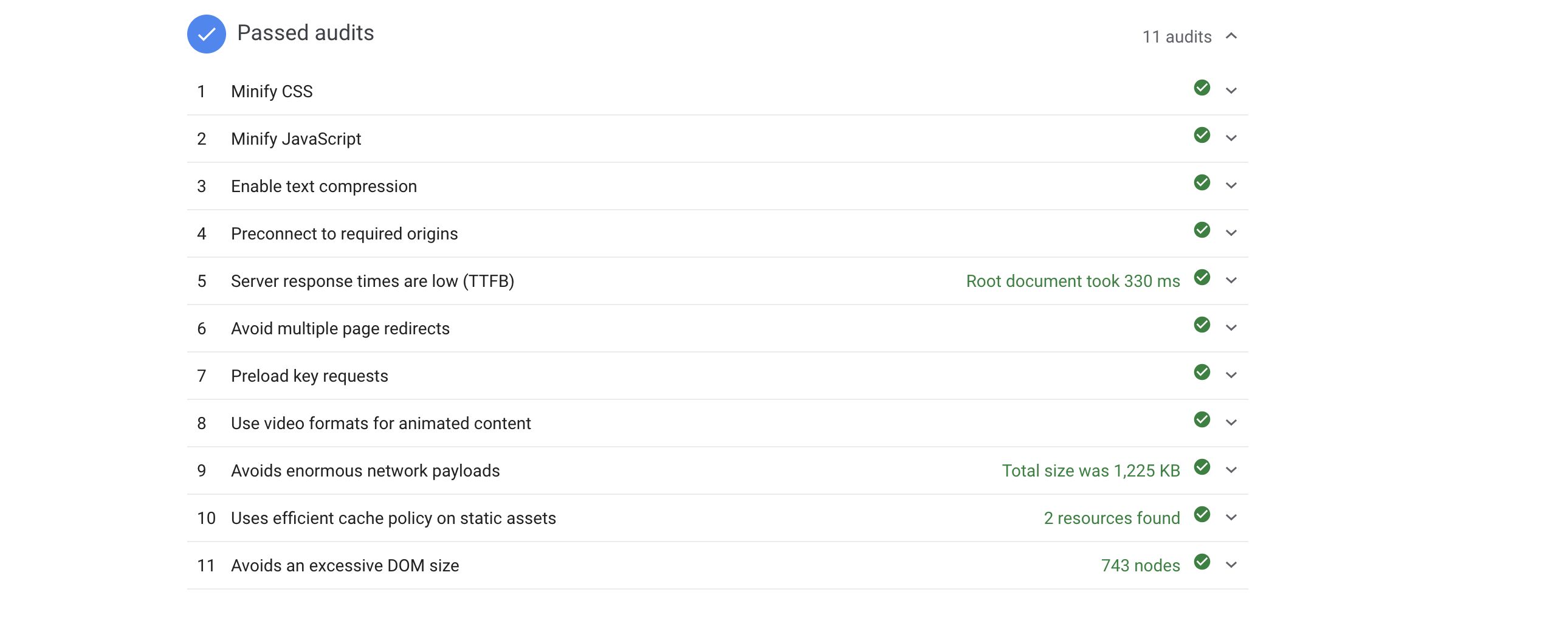Click green pass icon for Avoids enormous network payloads
Screen dimensions: 1568x637
click(x=1202, y=467)
